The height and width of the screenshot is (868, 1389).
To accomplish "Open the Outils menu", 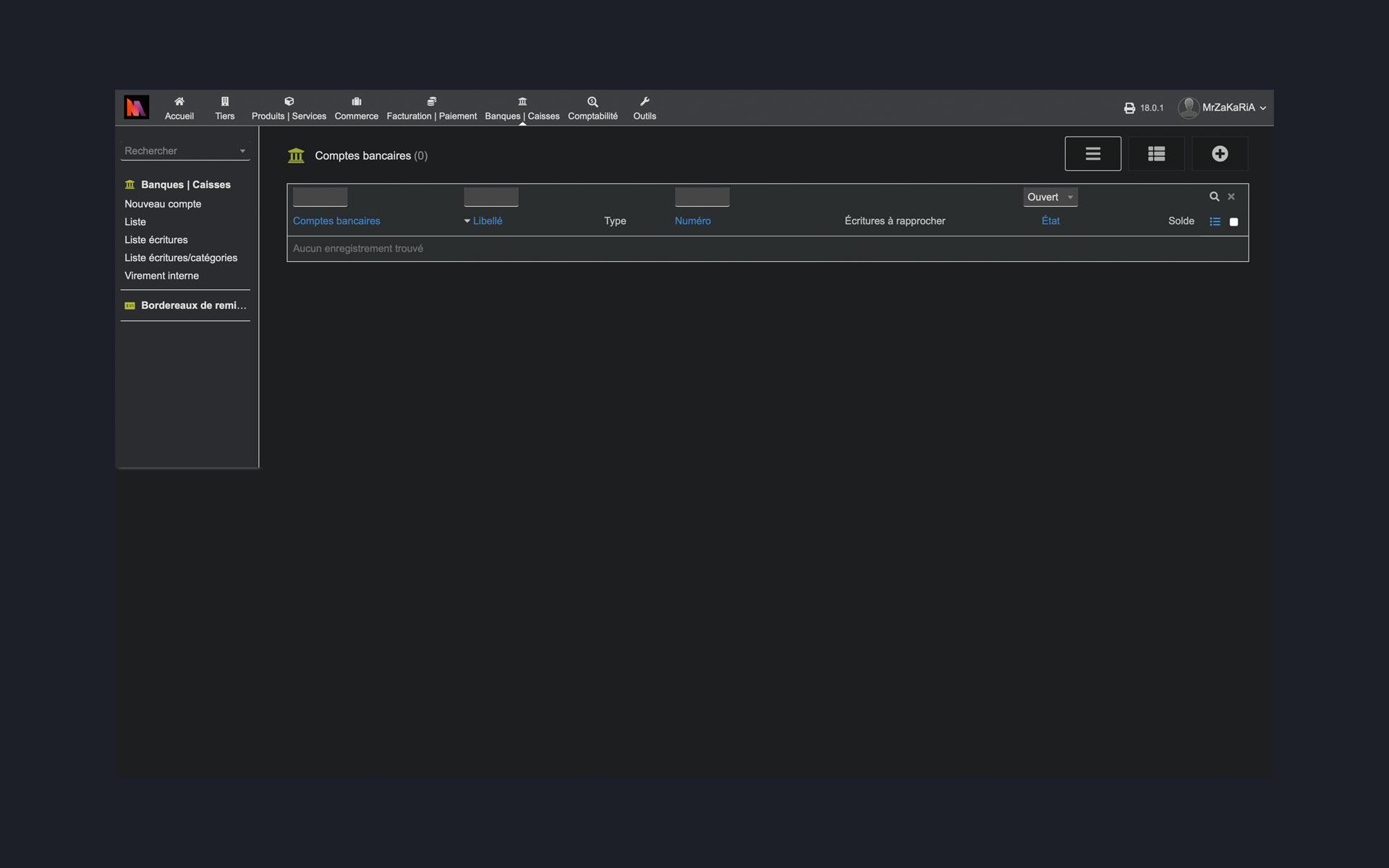I will click(x=644, y=108).
